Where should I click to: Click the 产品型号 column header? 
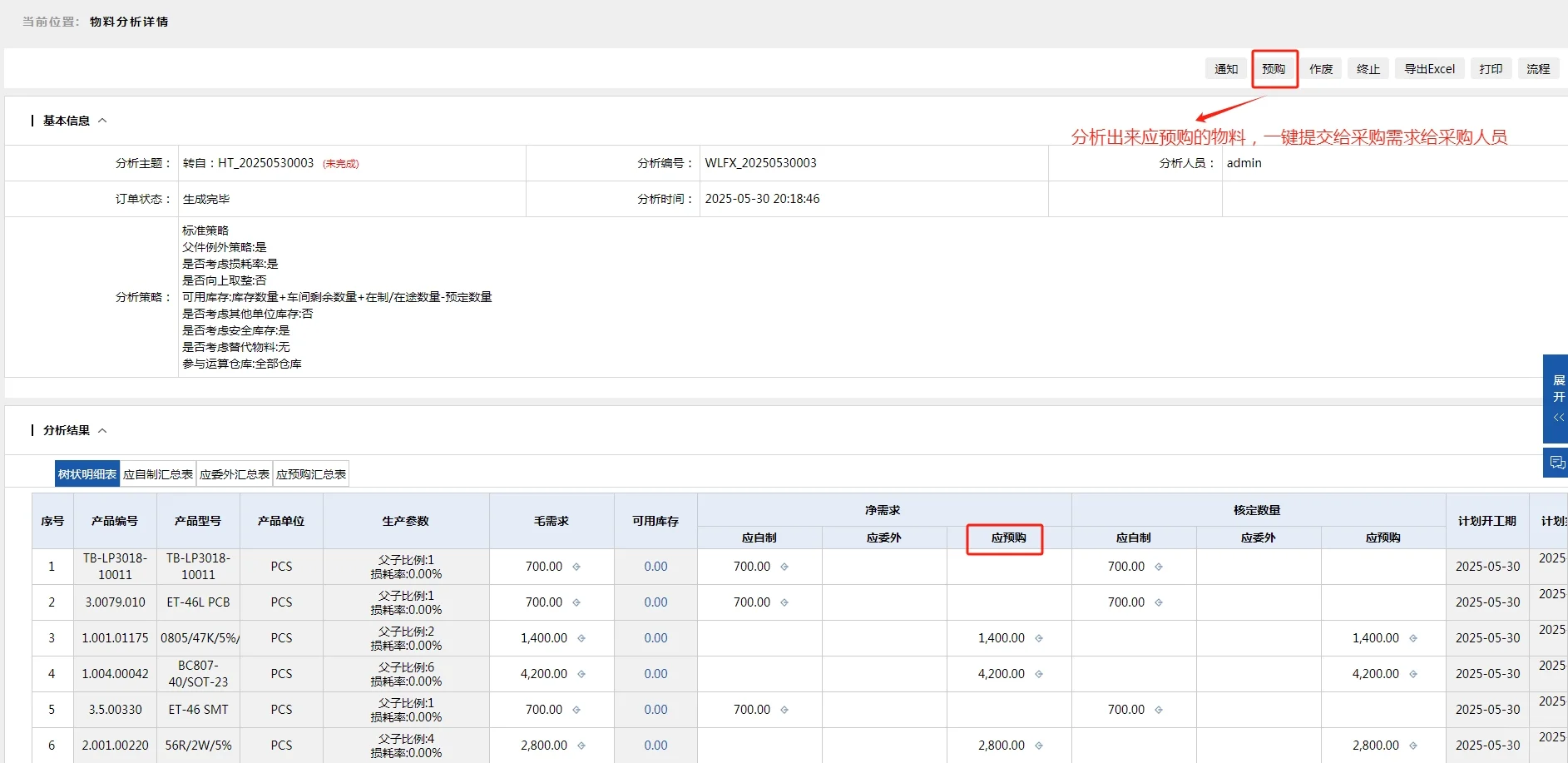198,521
